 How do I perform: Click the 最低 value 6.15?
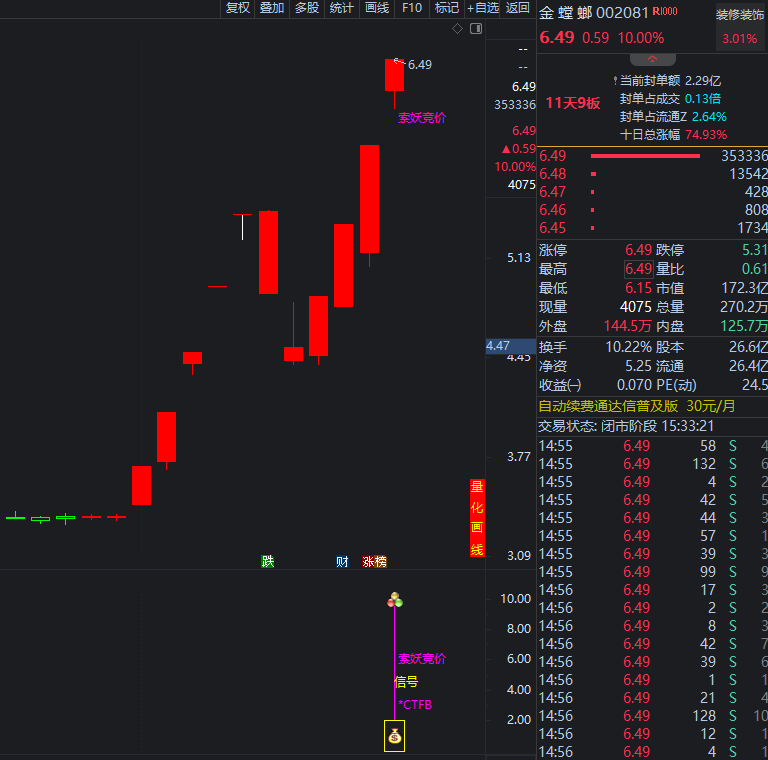click(639, 288)
